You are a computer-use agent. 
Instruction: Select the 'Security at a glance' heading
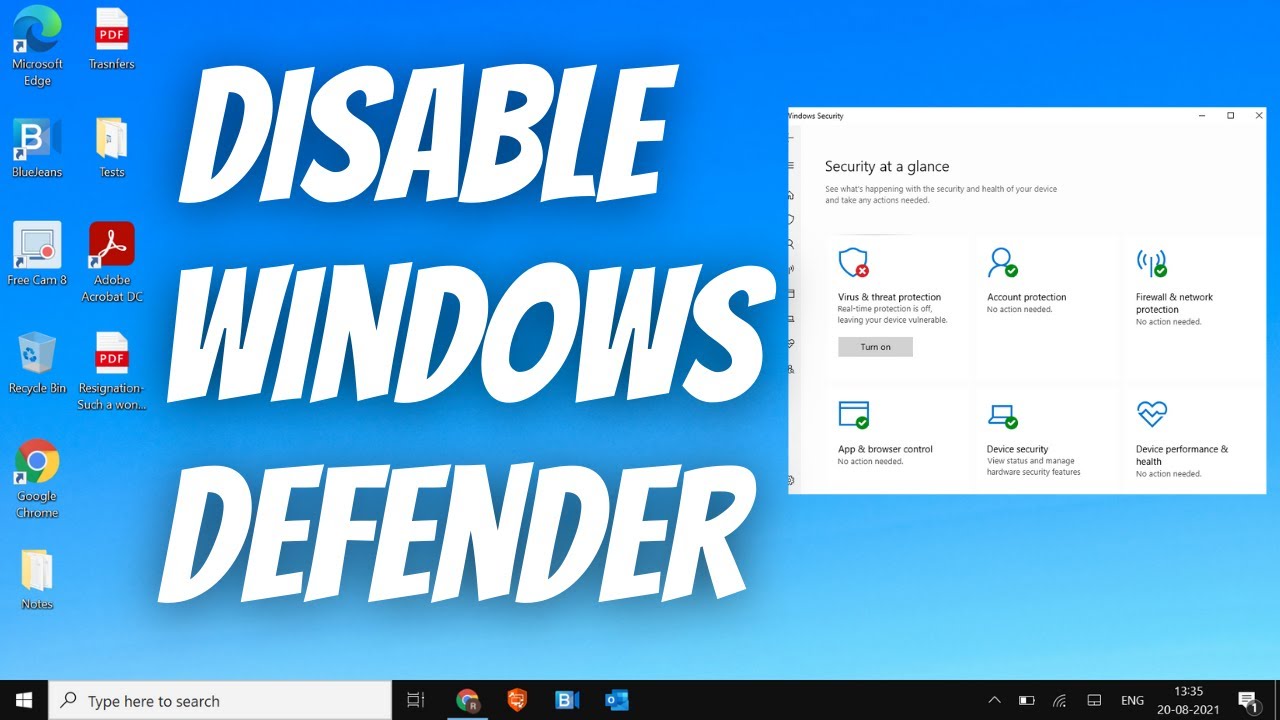click(887, 167)
